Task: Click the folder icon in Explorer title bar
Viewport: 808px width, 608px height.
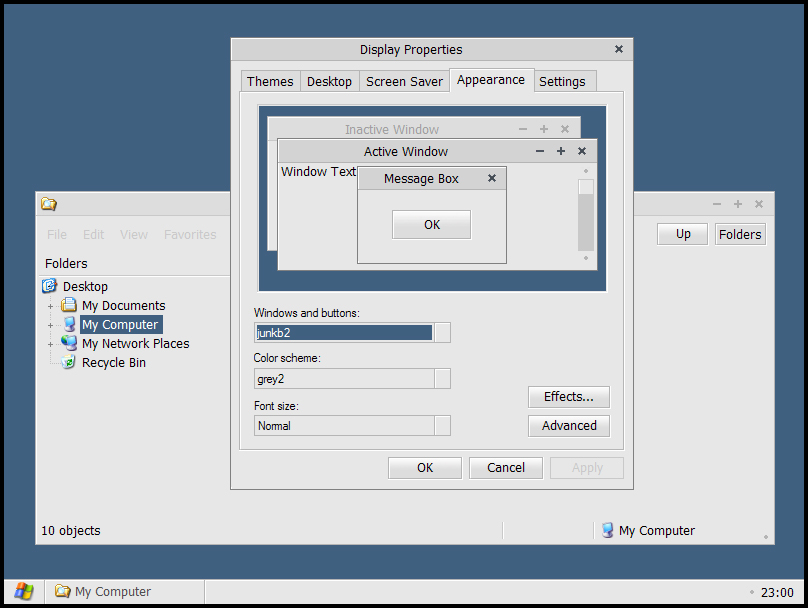Action: point(49,204)
